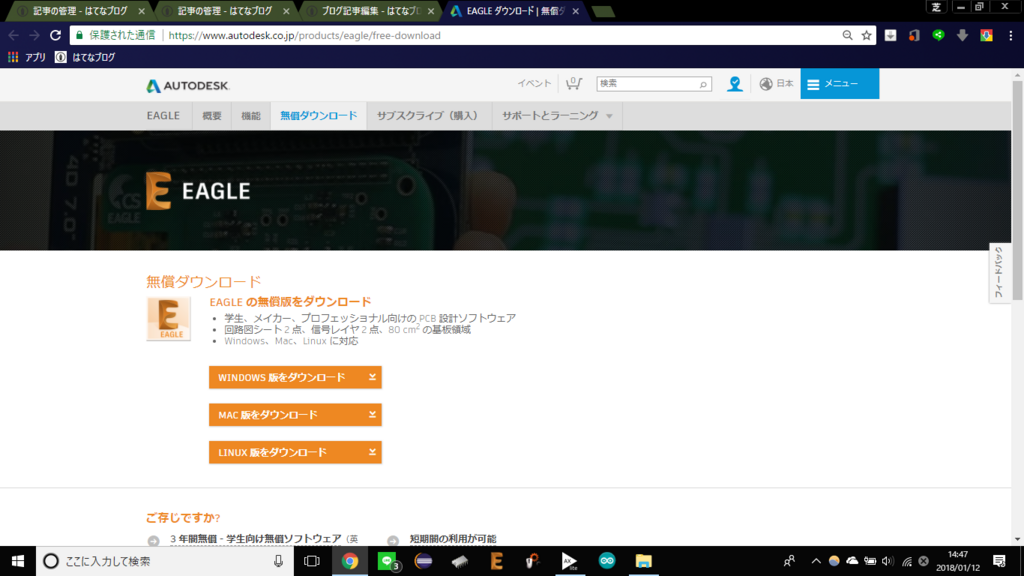1024x576 pixels.
Task: Click the search magnifier in site search
Action: click(x=703, y=84)
